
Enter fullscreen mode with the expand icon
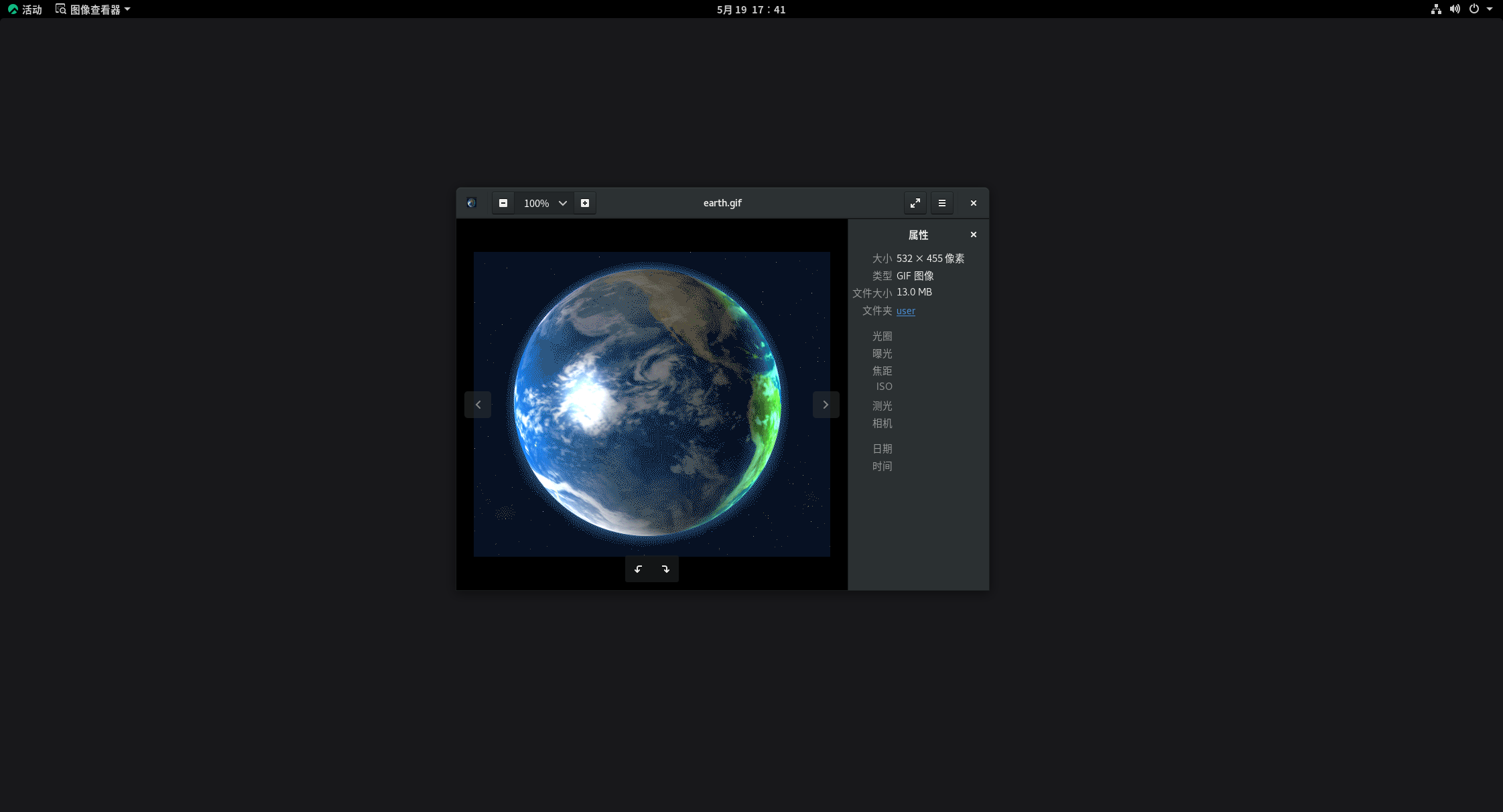click(x=915, y=203)
